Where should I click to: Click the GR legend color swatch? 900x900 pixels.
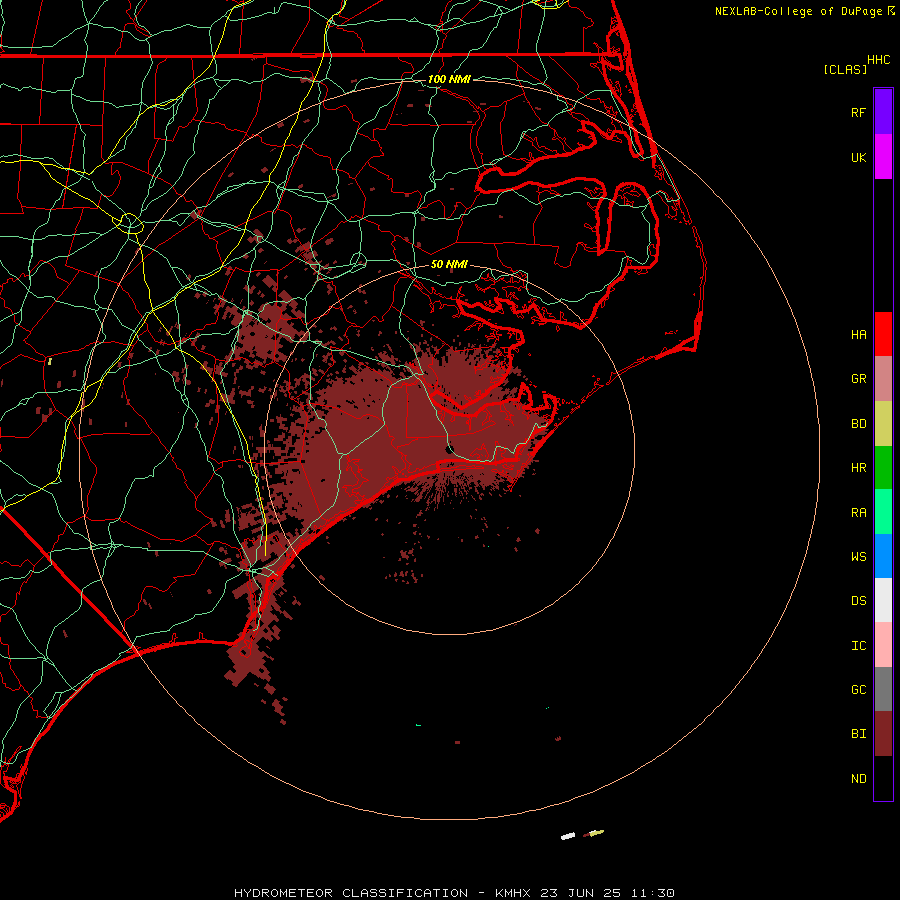[883, 379]
